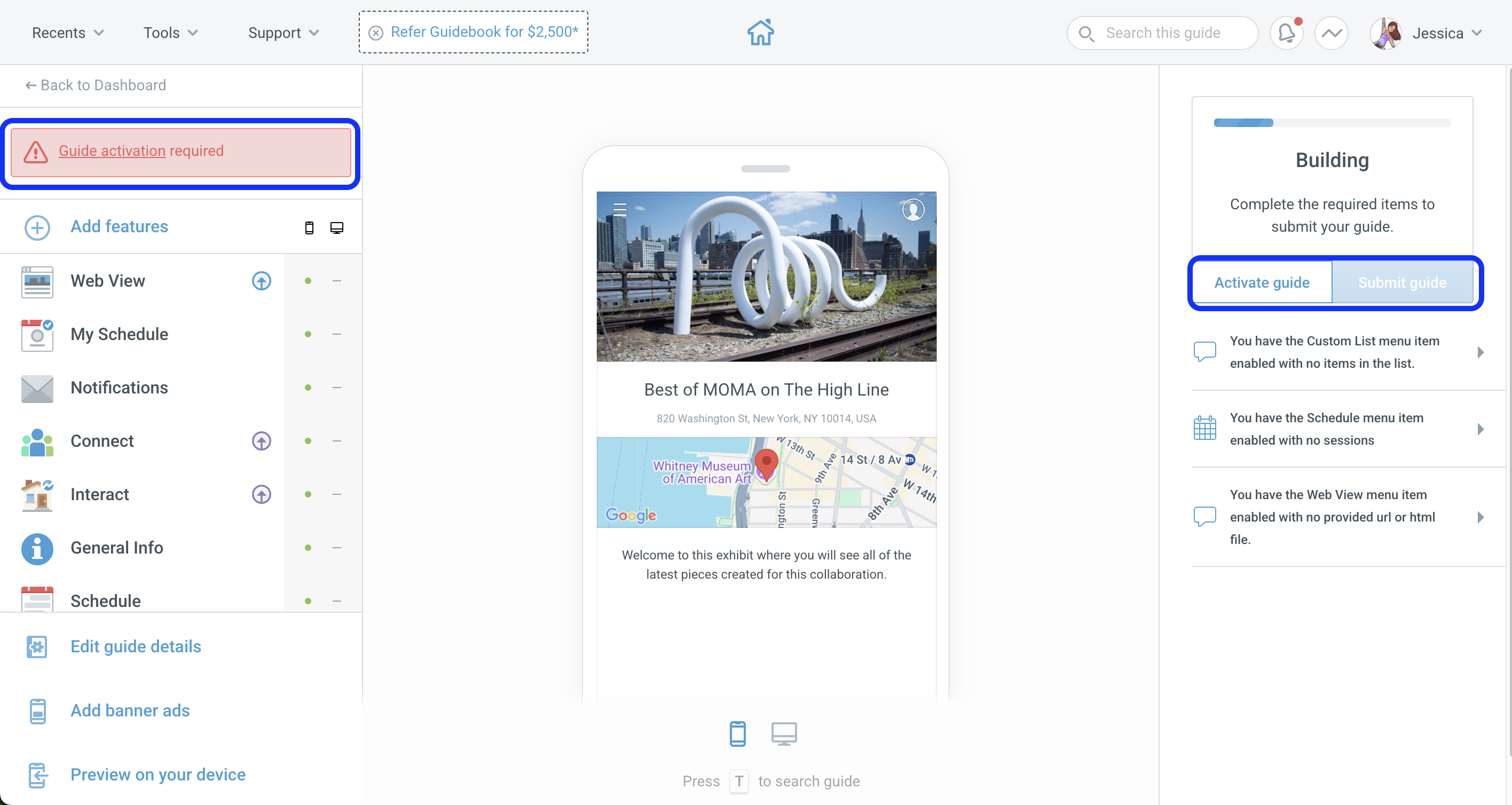This screenshot has width=1512, height=805.
Task: Click the High Line sculpture cover photo
Action: tap(766, 277)
